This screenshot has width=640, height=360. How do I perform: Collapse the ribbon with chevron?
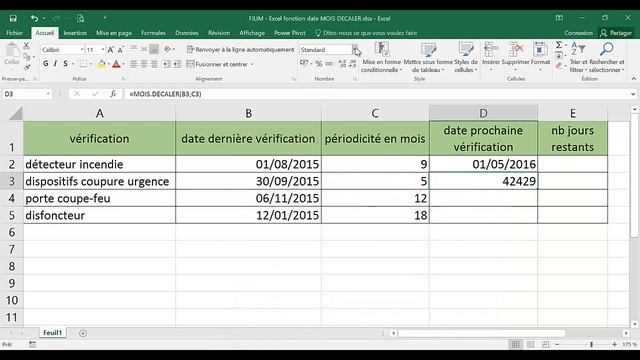pos(633,79)
